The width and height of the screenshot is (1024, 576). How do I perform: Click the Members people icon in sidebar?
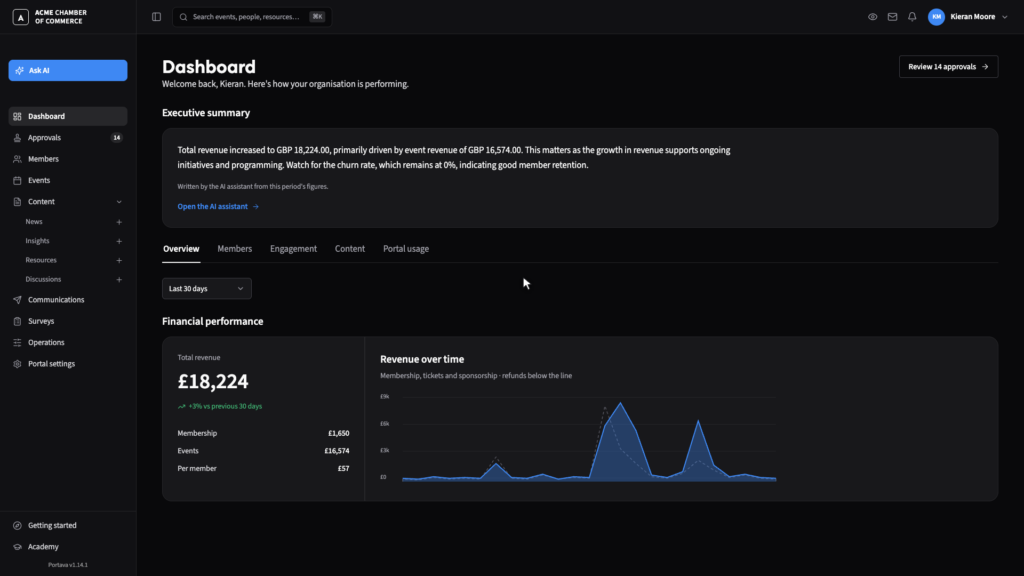(x=18, y=159)
